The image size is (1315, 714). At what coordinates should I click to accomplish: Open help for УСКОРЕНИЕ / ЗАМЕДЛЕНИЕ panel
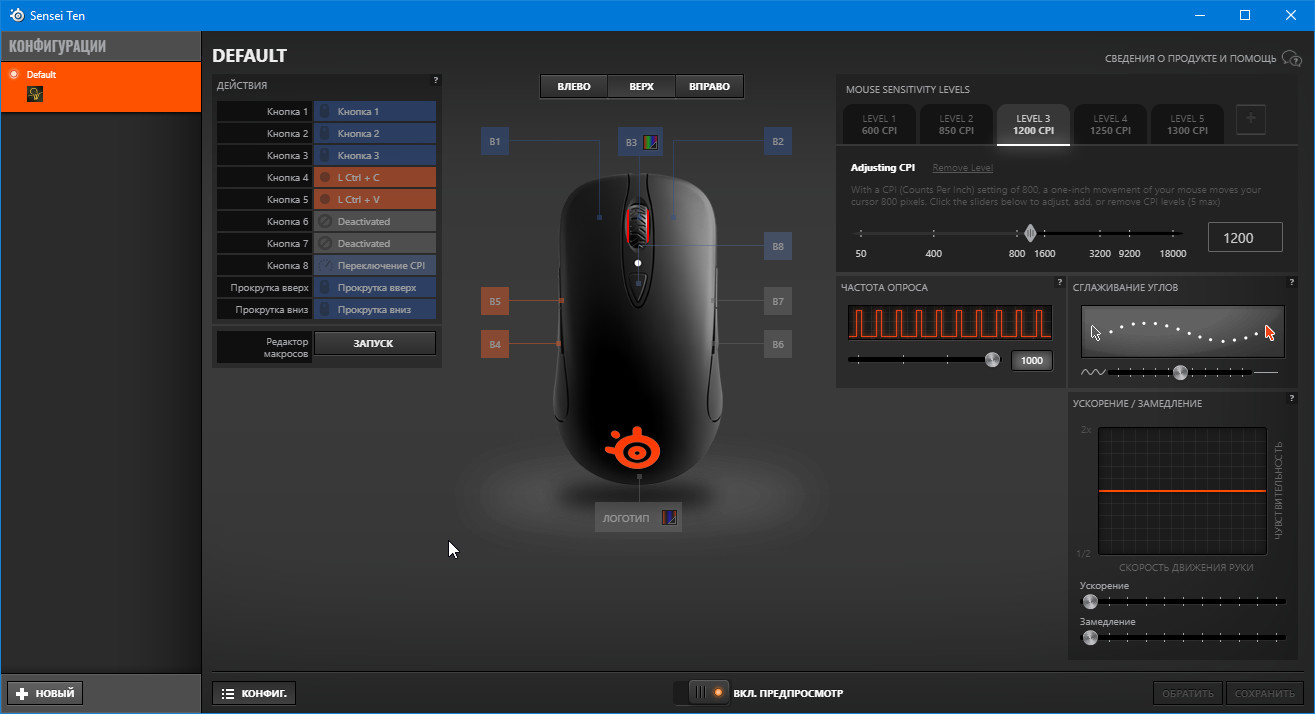[x=1291, y=398]
